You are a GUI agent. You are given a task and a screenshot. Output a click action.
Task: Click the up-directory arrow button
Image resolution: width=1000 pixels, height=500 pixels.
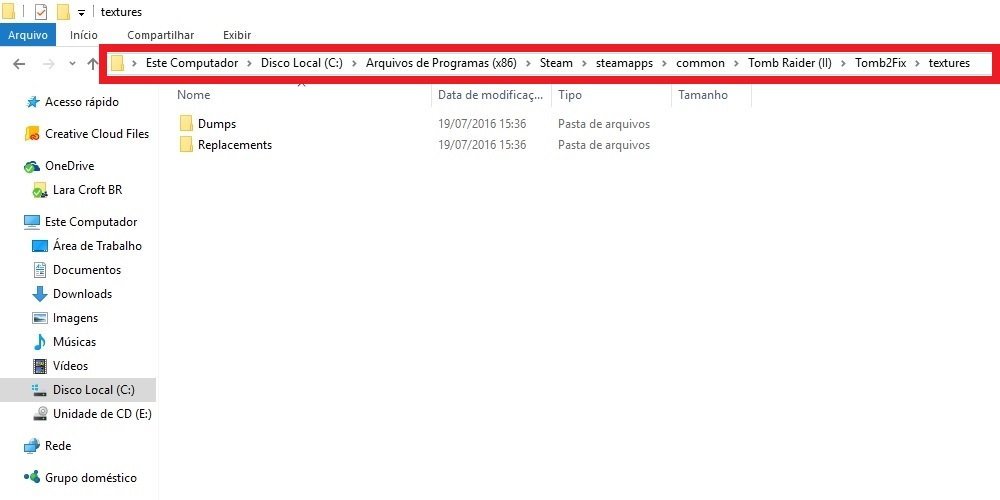point(92,64)
